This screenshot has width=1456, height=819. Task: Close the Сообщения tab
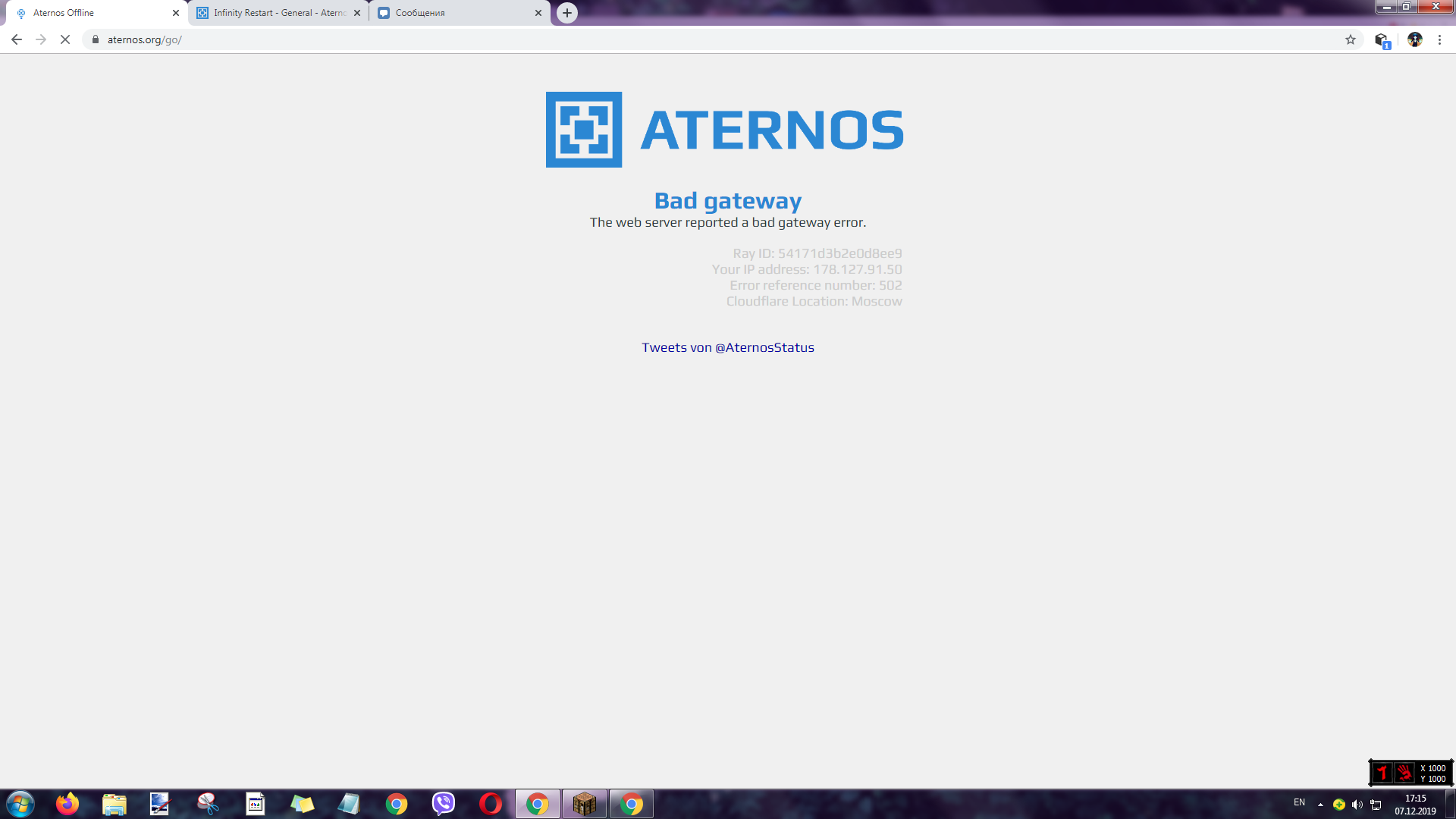[x=538, y=13]
